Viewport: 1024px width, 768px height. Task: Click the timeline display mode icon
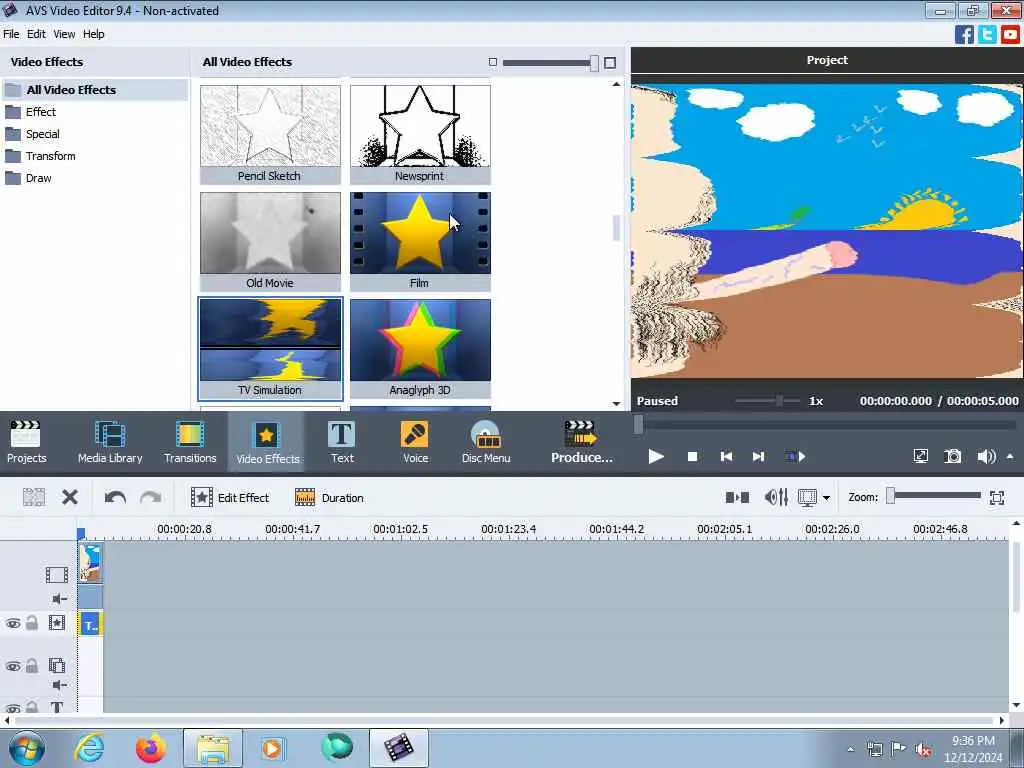coord(807,498)
